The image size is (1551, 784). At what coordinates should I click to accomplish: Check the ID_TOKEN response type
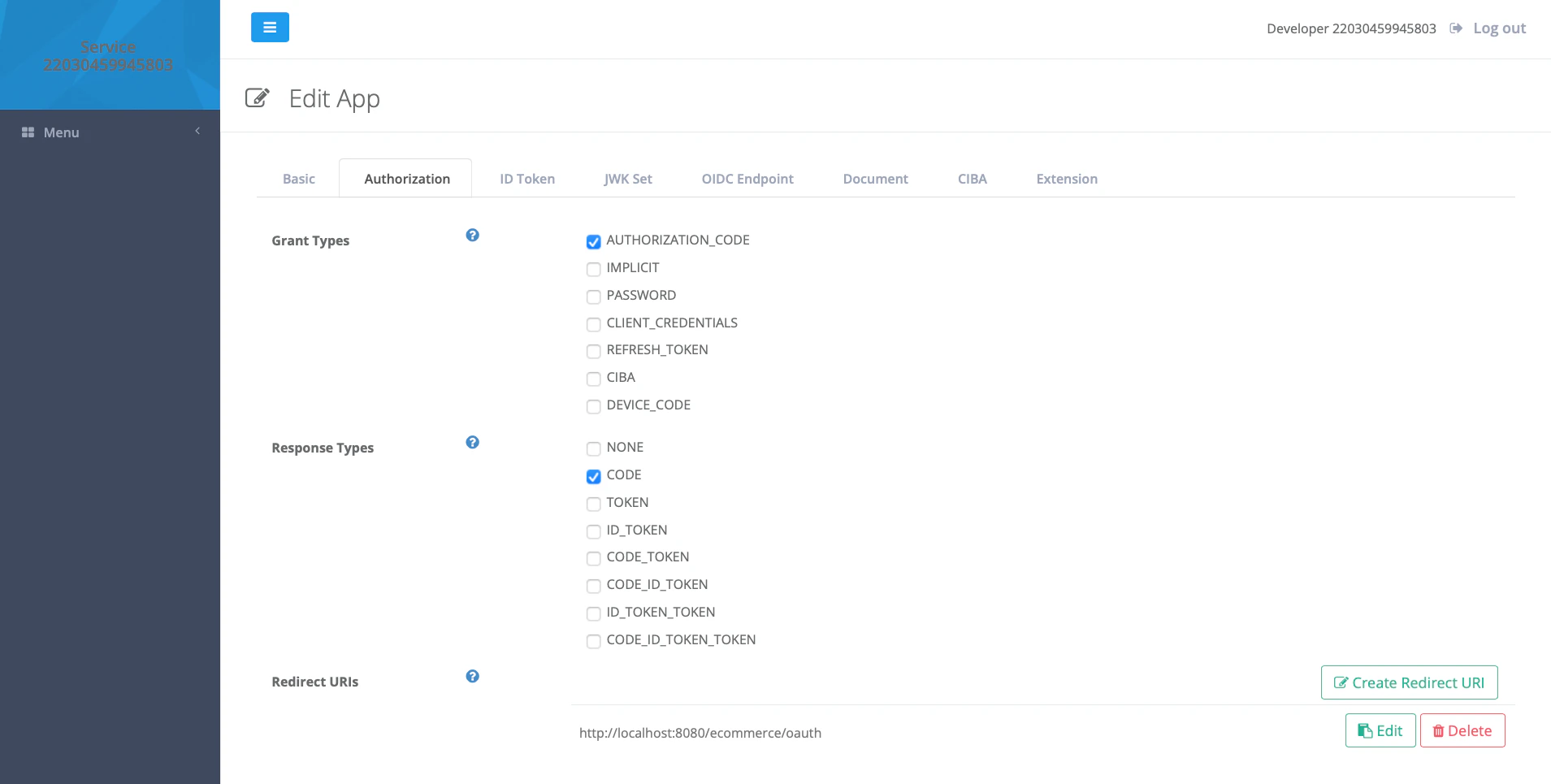[x=593, y=531]
